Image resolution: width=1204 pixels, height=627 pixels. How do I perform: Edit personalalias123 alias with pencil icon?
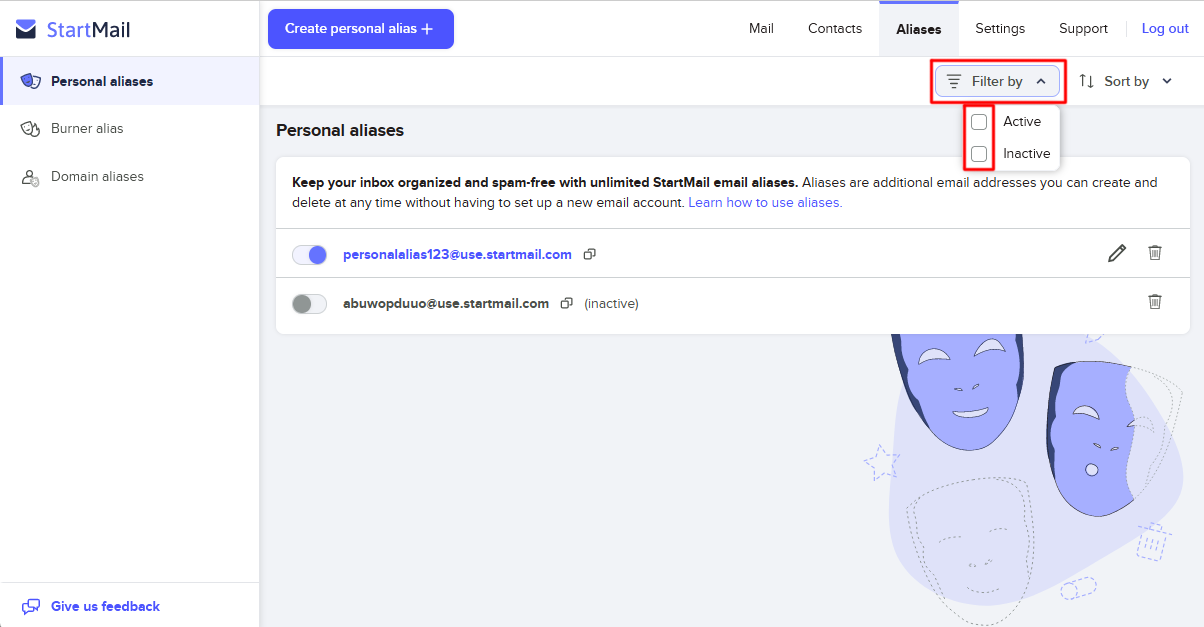pos(1117,253)
